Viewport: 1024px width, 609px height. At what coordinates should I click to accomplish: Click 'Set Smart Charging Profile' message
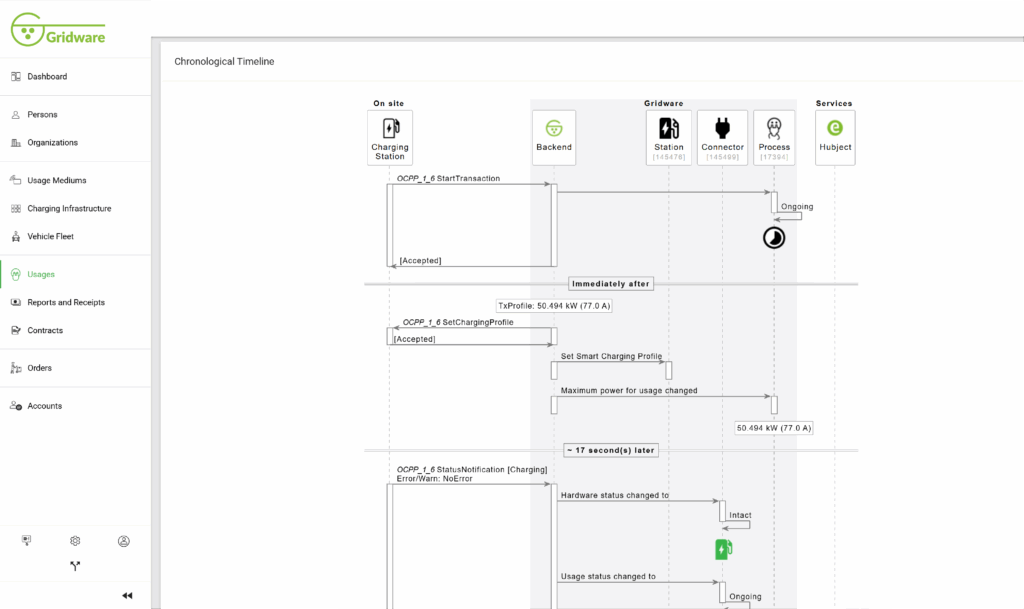click(611, 356)
